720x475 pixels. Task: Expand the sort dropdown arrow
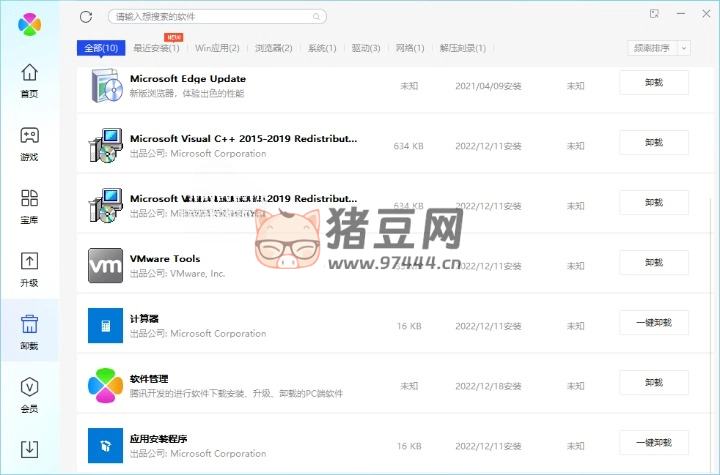click(x=684, y=48)
